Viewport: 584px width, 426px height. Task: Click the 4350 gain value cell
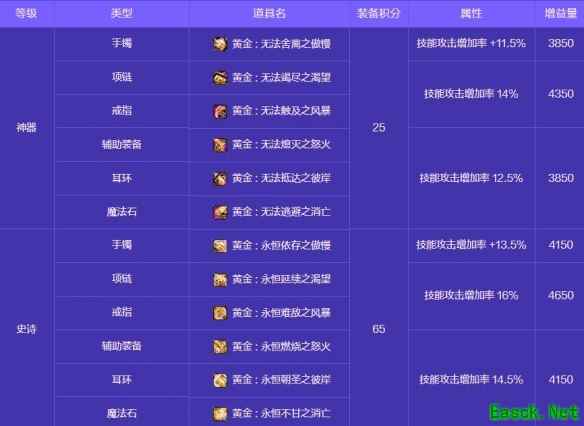click(x=560, y=93)
